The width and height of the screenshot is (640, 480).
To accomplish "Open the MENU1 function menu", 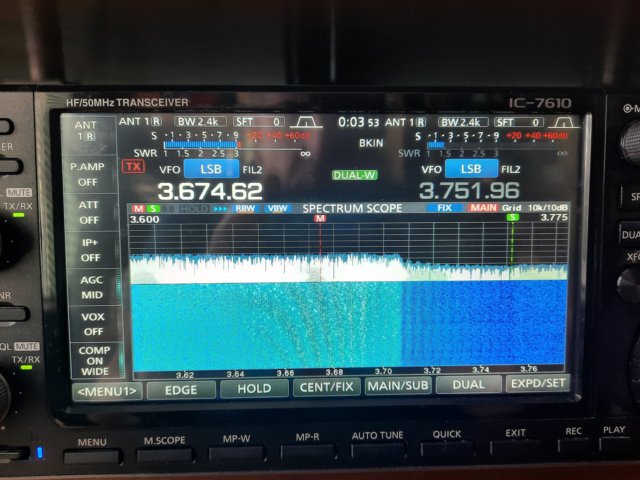I will (106, 389).
